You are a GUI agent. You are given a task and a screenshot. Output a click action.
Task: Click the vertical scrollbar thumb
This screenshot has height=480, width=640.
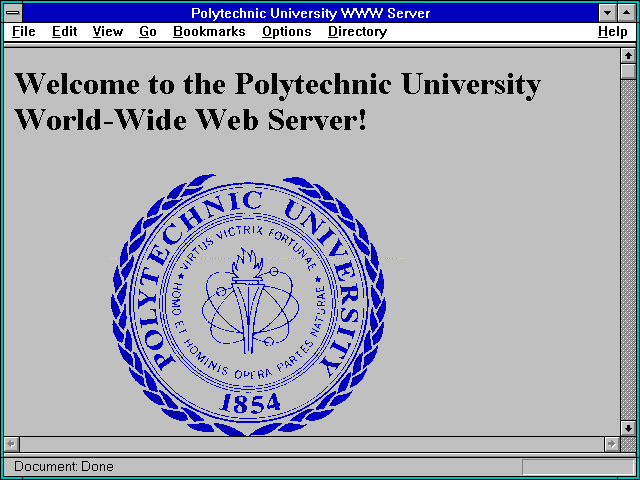[x=628, y=71]
